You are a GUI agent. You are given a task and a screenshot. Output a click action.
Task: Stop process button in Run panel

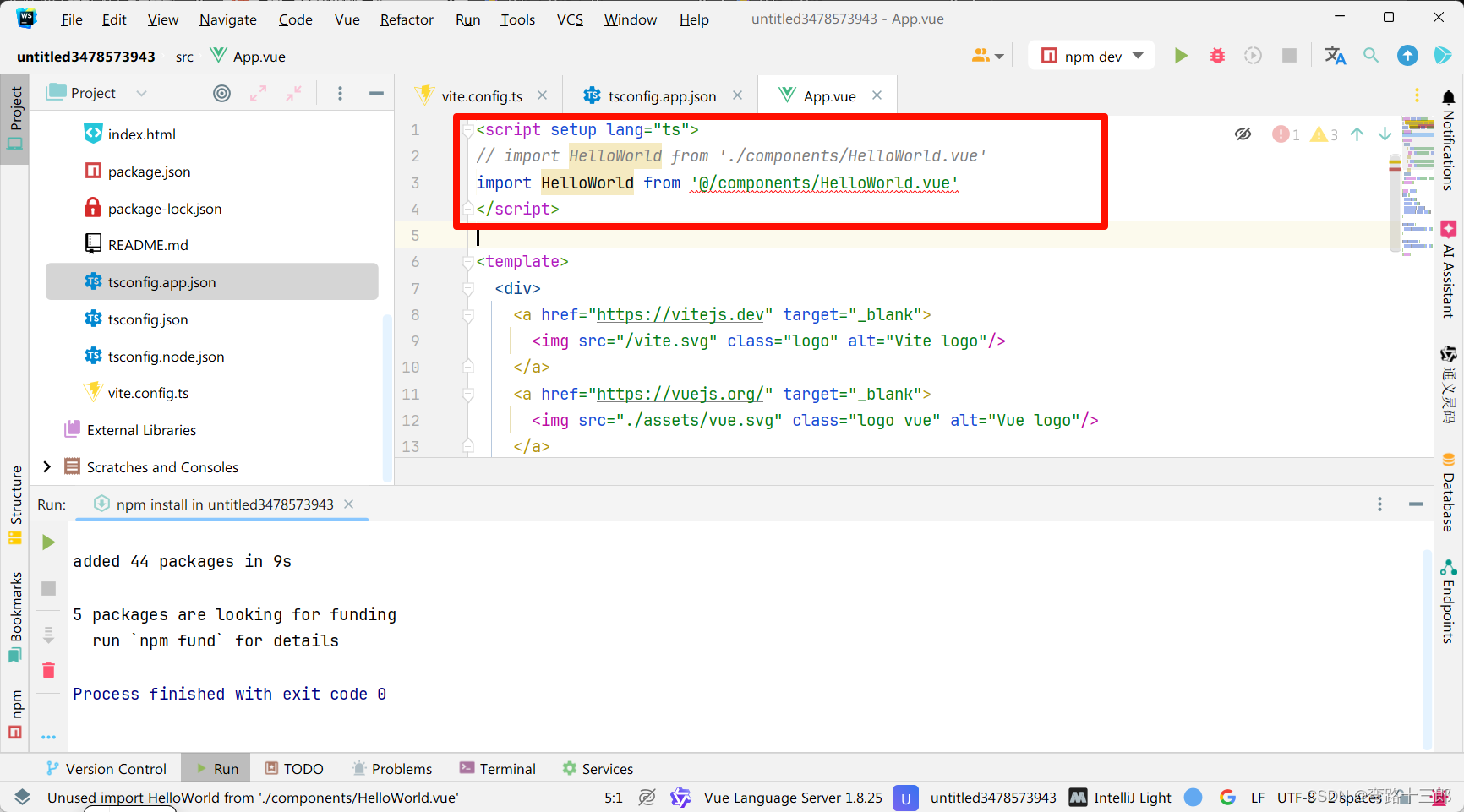coord(49,589)
